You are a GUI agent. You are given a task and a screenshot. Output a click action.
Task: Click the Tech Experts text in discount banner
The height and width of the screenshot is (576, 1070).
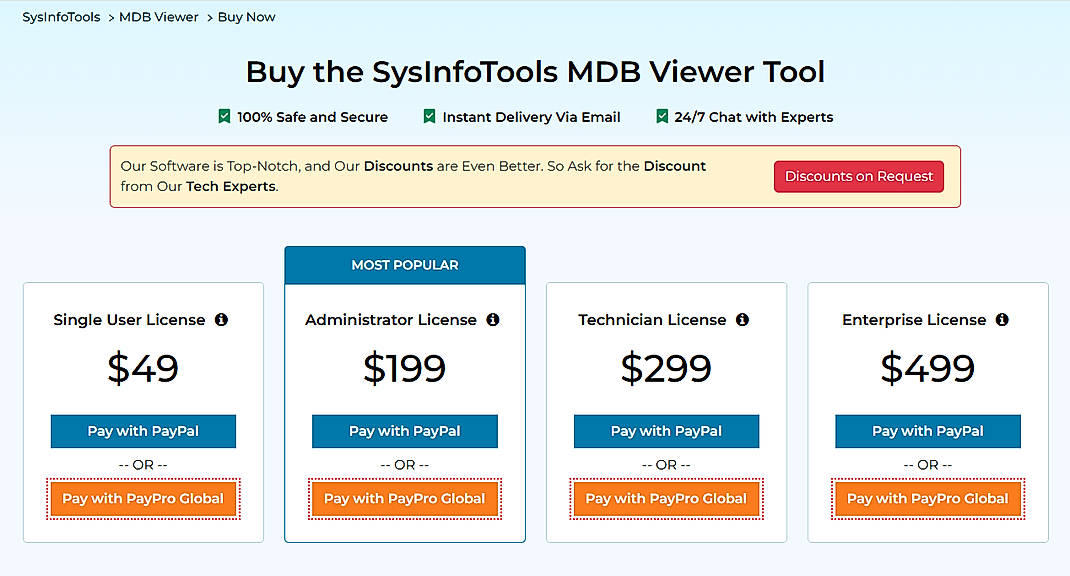(x=231, y=186)
